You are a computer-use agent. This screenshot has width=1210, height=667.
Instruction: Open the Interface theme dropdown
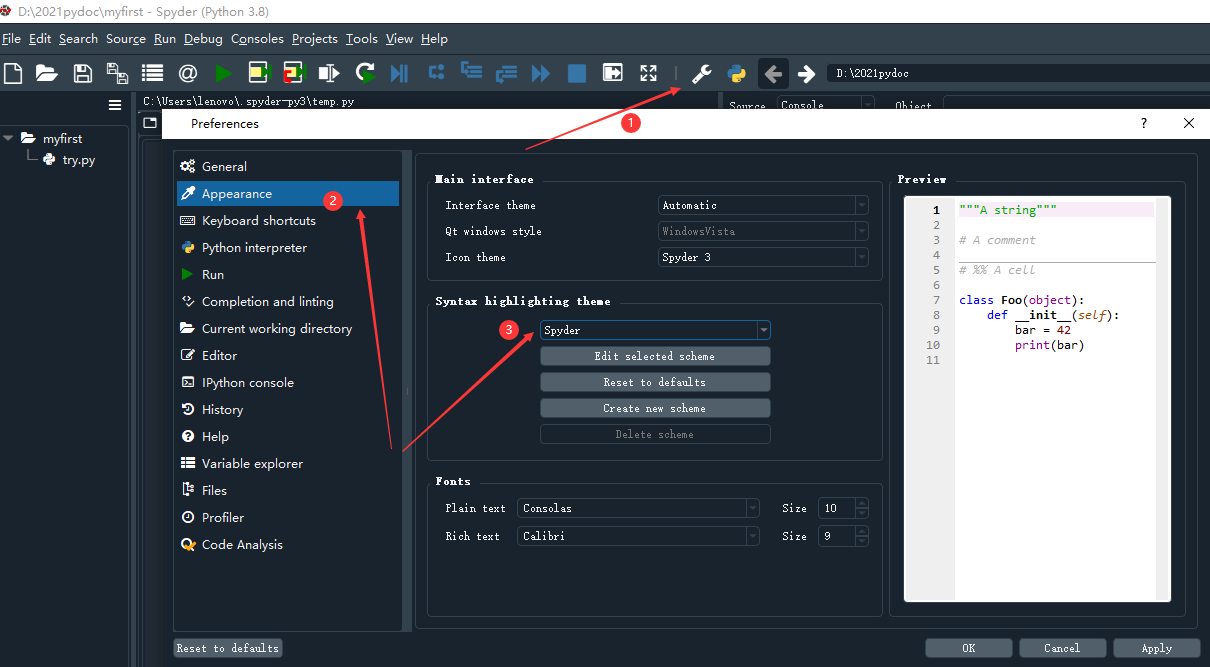(x=763, y=205)
